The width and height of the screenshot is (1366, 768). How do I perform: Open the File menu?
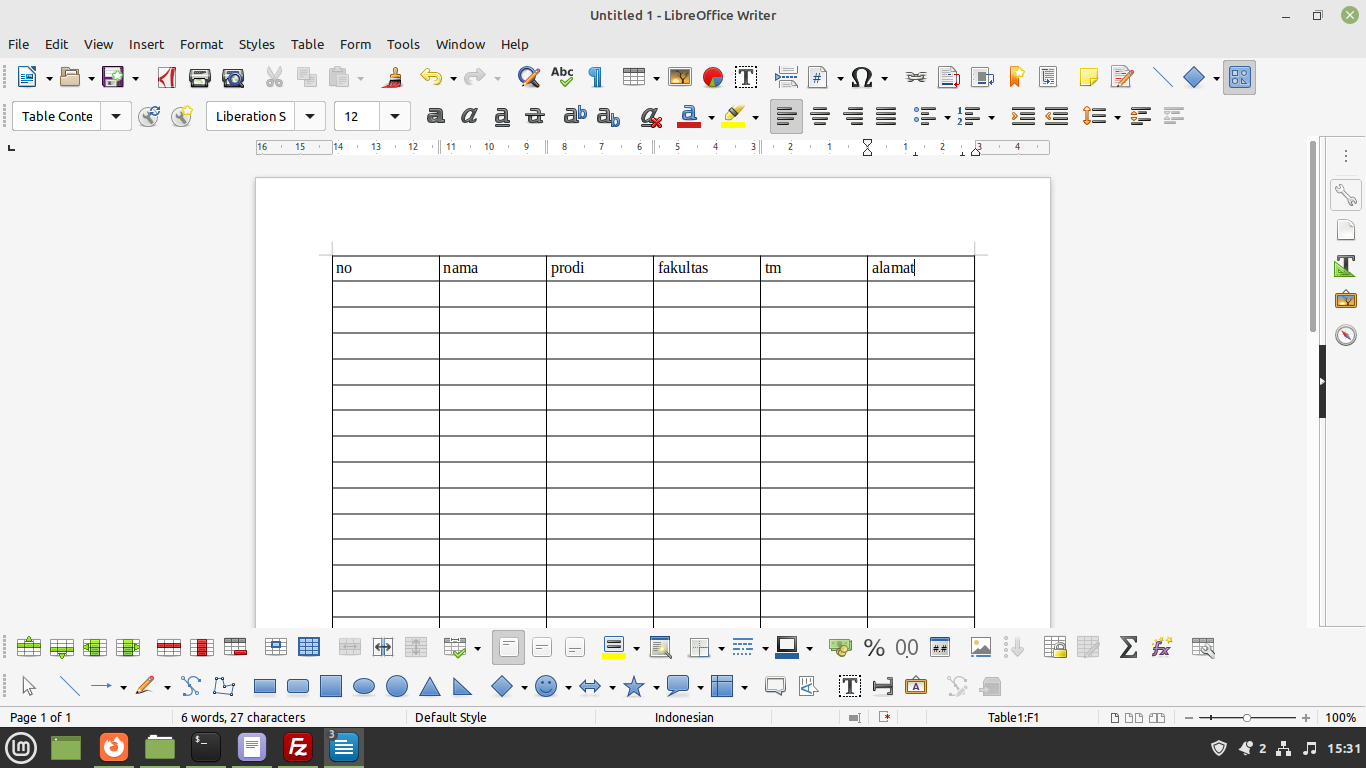18,44
